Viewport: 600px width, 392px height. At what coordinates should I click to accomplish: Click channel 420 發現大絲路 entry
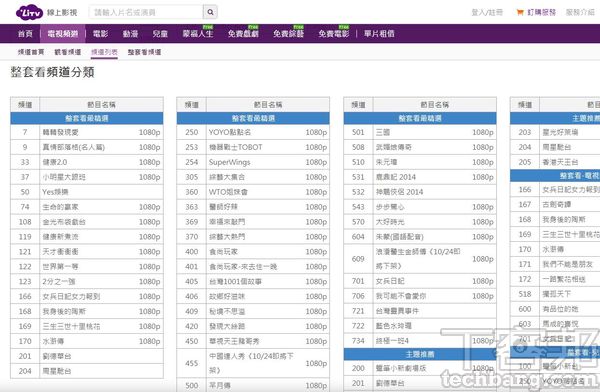pyautogui.click(x=253, y=327)
